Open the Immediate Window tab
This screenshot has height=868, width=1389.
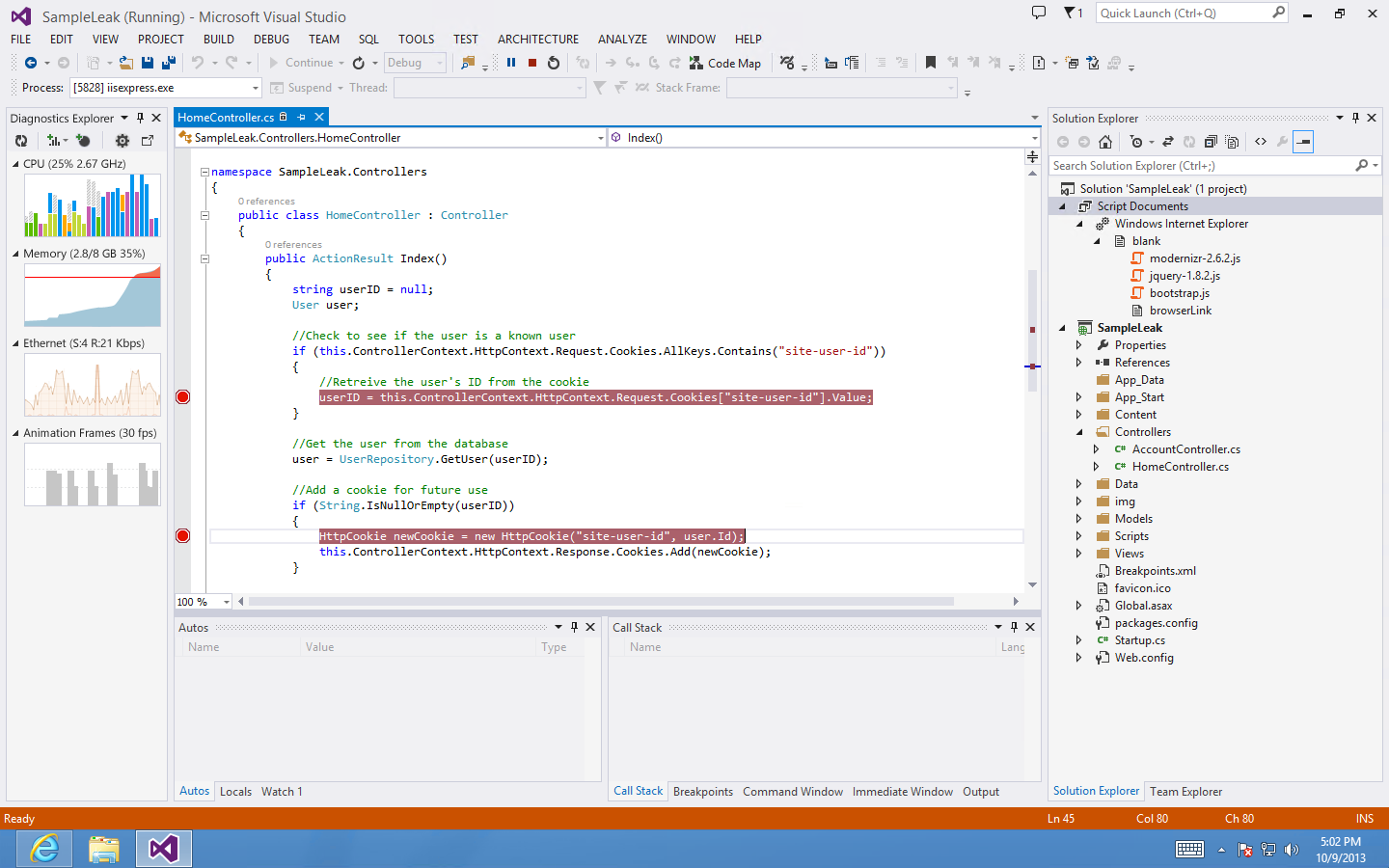pos(903,792)
